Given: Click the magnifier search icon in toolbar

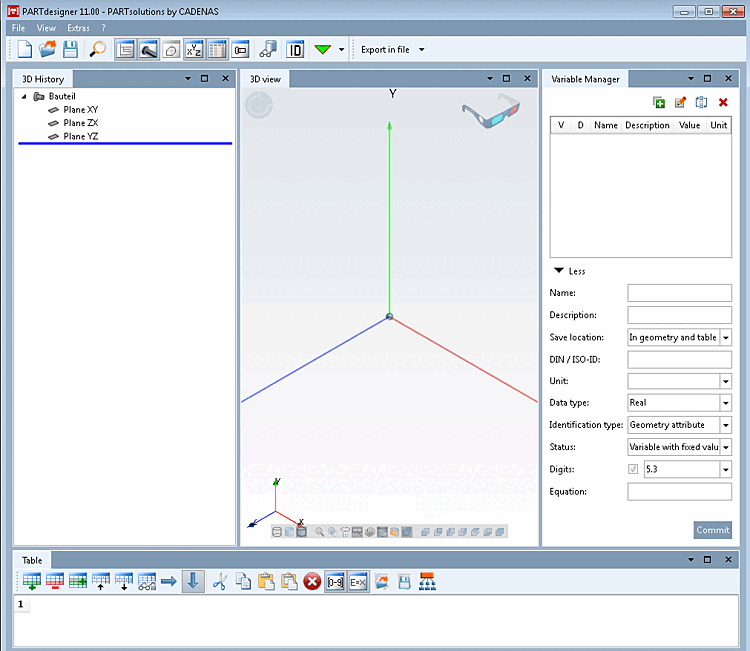Looking at the screenshot, I should (98, 49).
